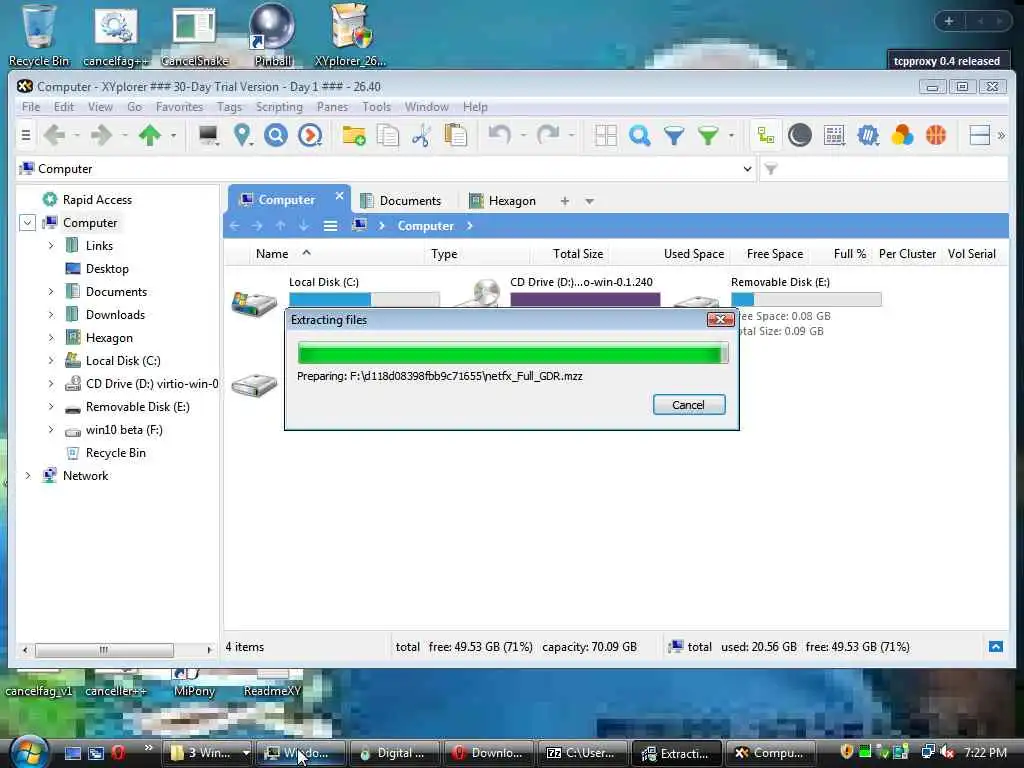Open the File menu

coord(31,106)
